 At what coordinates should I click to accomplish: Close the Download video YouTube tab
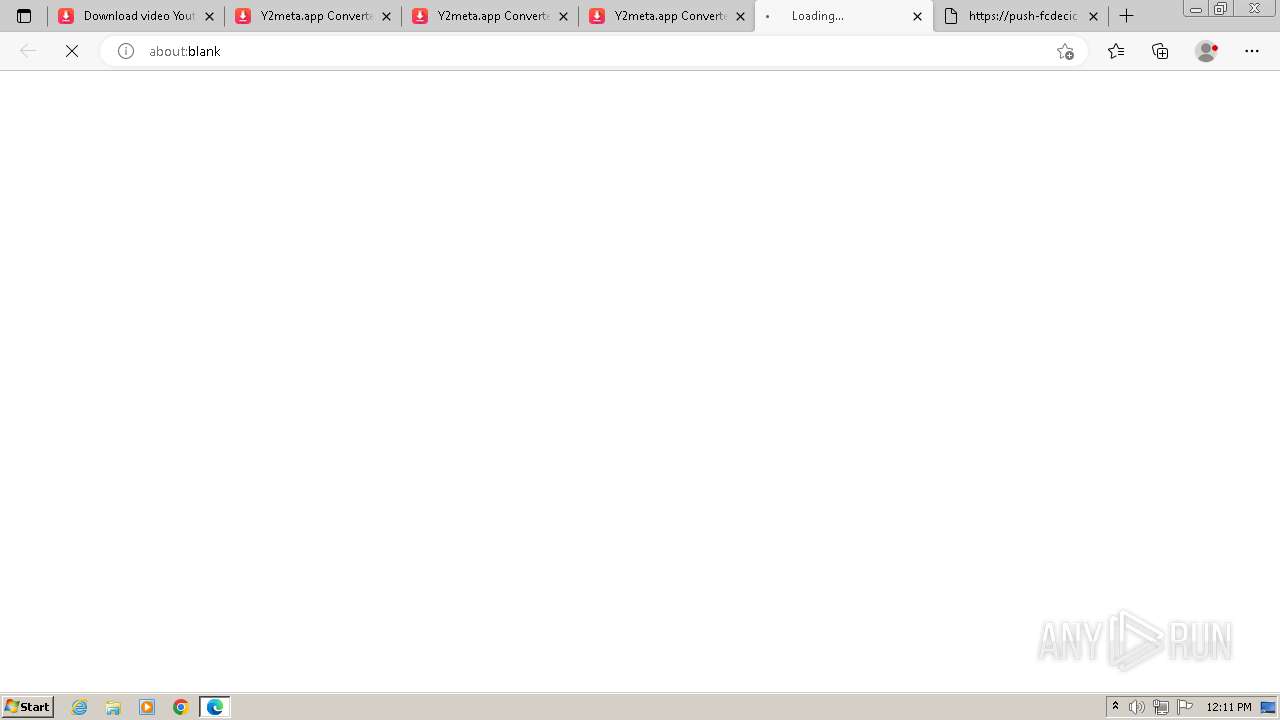pyautogui.click(x=209, y=16)
